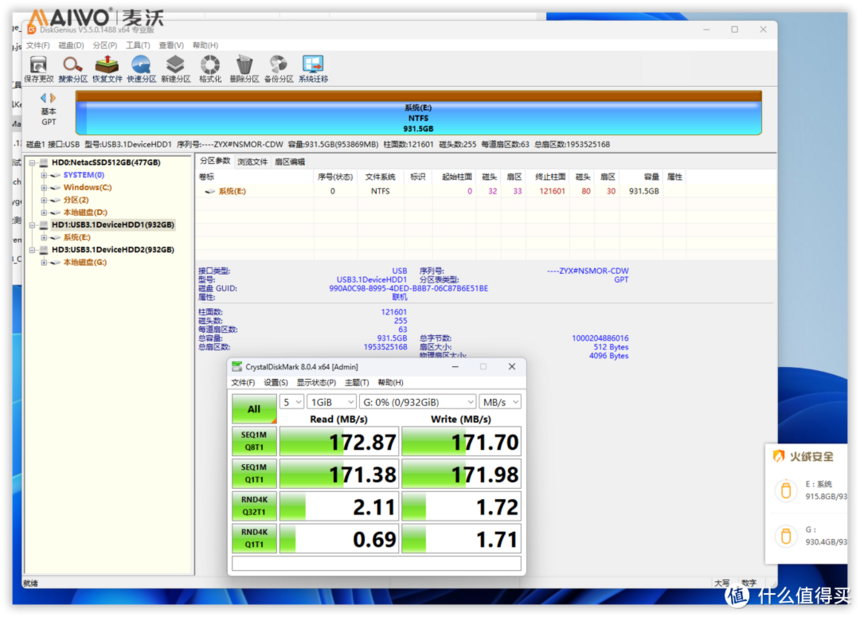The width and height of the screenshot is (860, 617).
Task: Collapse the HD3:USB3.1DeviceHDD2 tree node
Action: 32,250
